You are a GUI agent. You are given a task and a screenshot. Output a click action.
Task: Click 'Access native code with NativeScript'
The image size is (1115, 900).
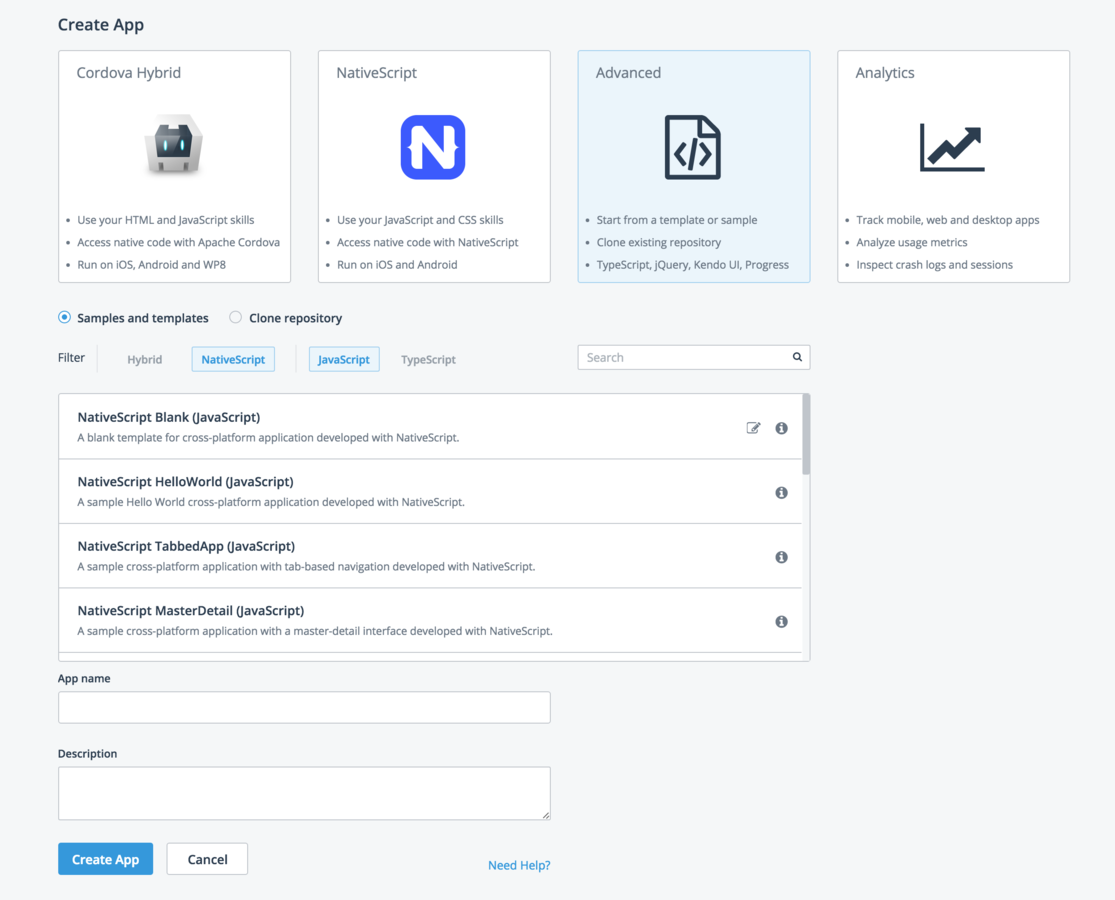pos(427,242)
